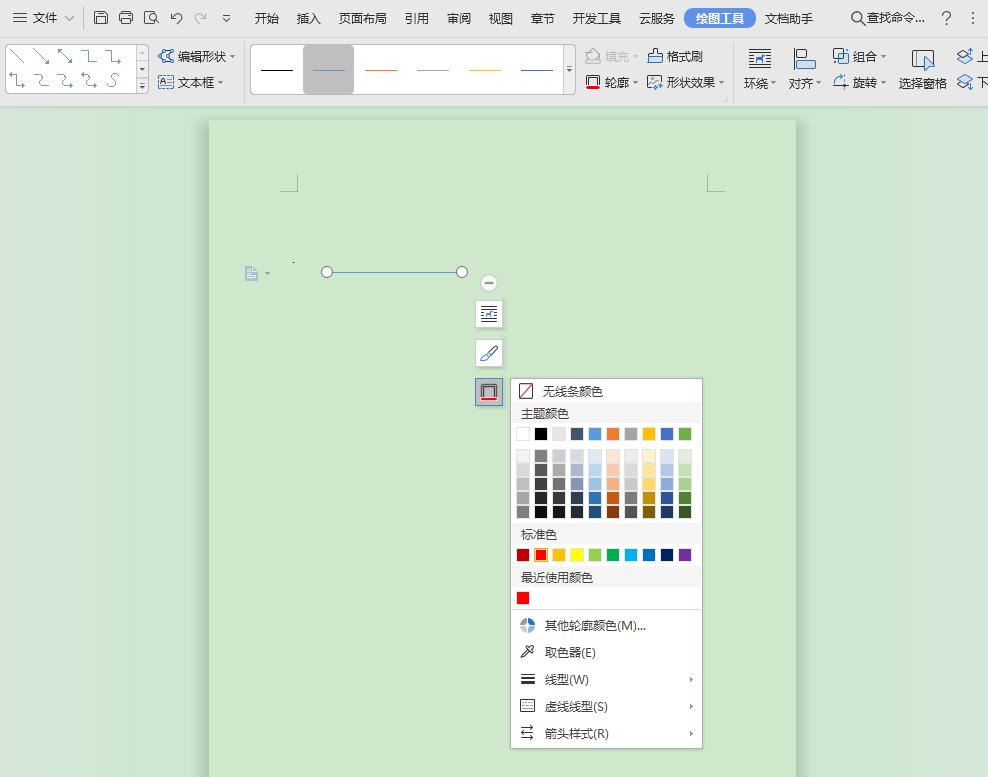Click the paintbrush shape style floating icon
Viewport: 988px width, 777px height.
click(488, 353)
